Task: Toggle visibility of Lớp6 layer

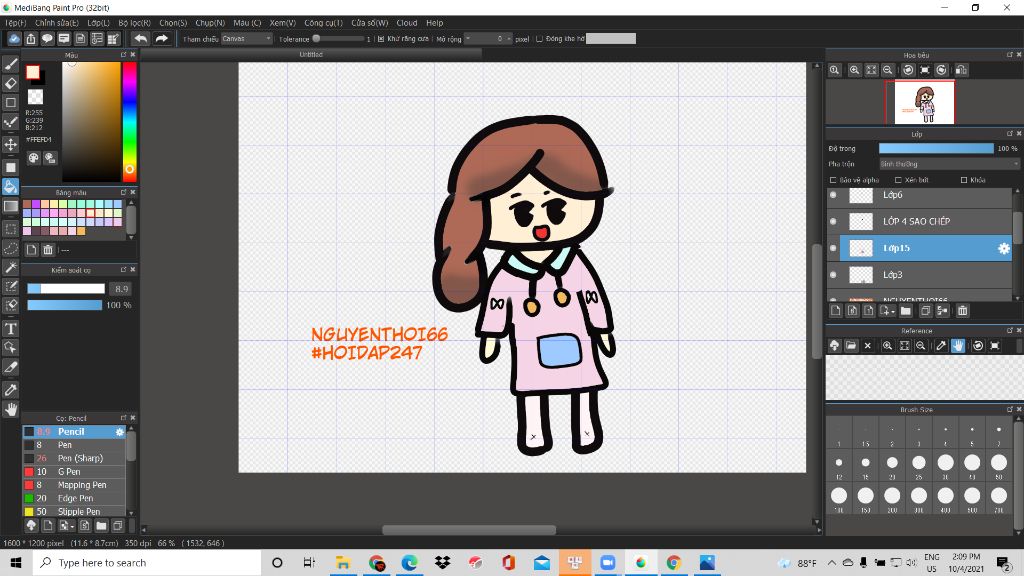Action: [833, 195]
